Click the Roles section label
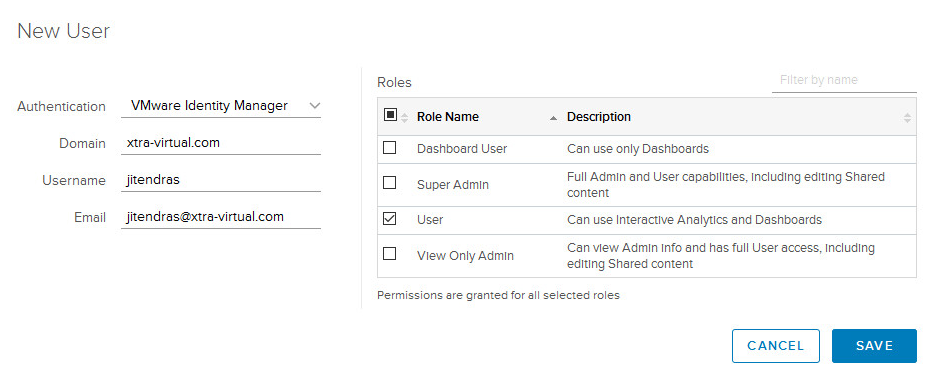 [x=394, y=83]
